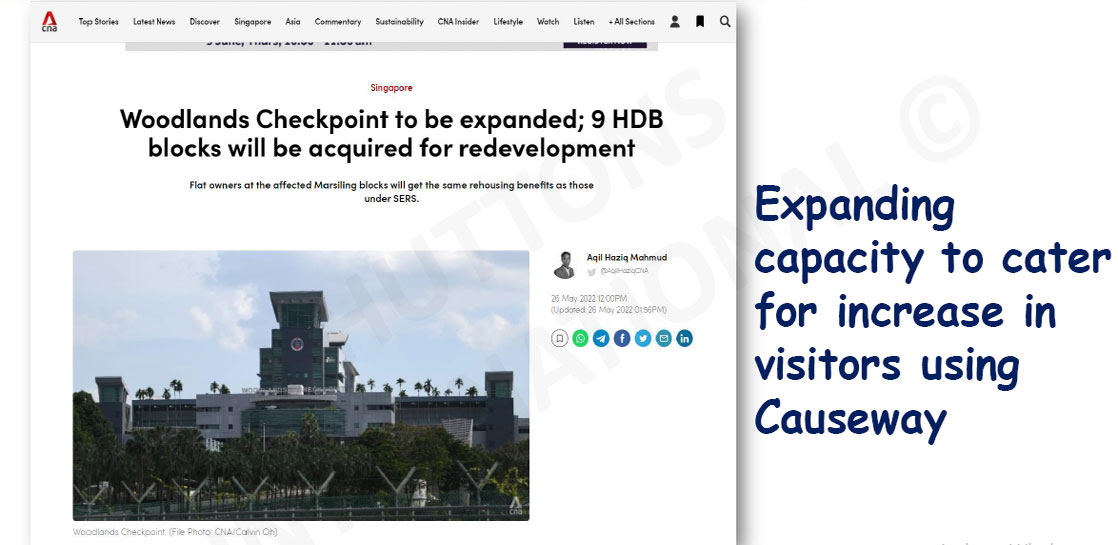This screenshot has height=545, width=1118.
Task: Open the user account profile icon
Action: (675, 21)
